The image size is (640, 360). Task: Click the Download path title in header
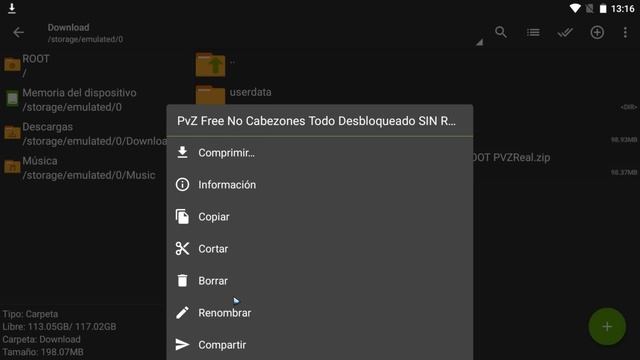68,28
